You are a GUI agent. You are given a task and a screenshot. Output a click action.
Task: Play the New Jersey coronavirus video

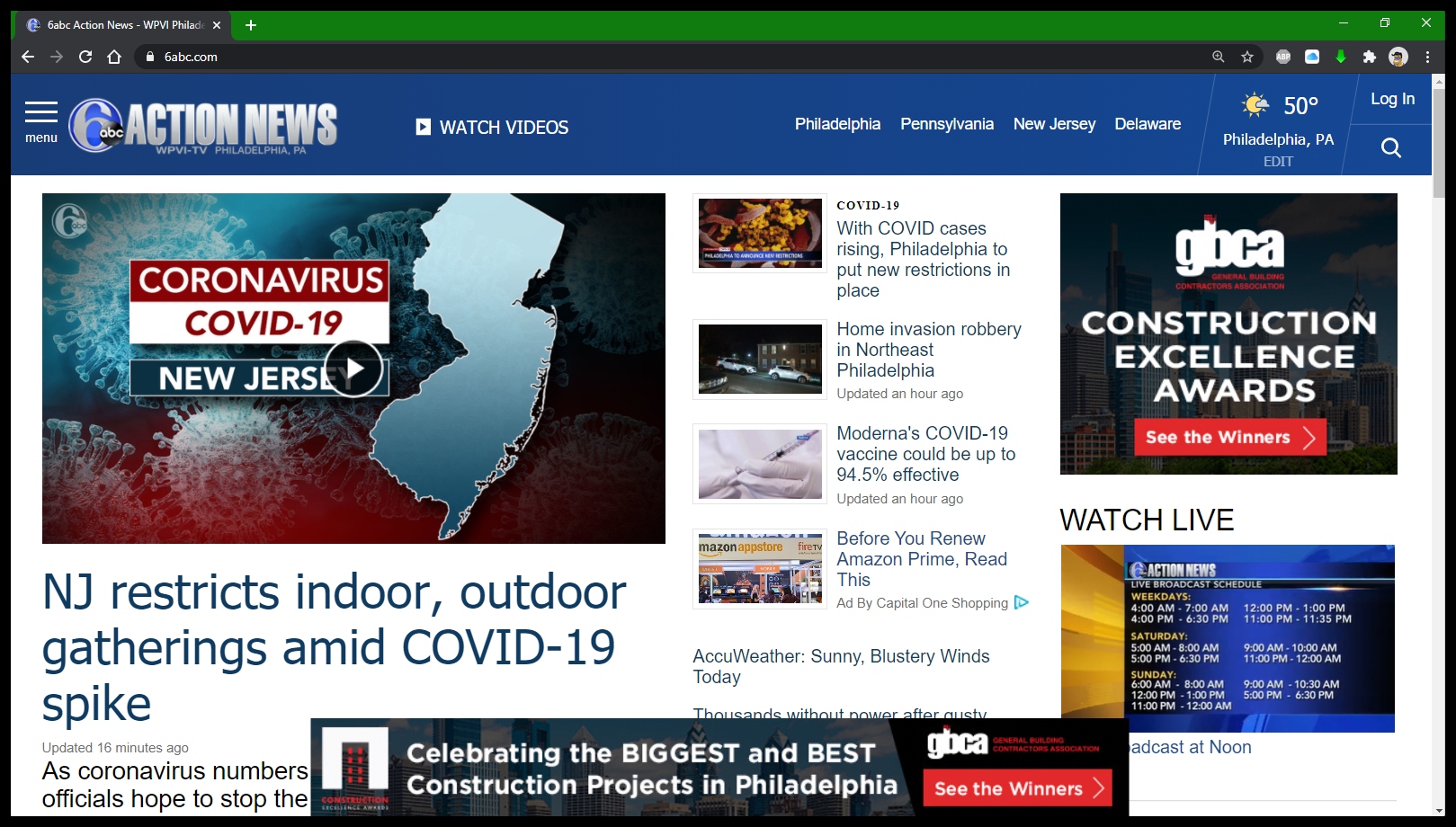353,369
